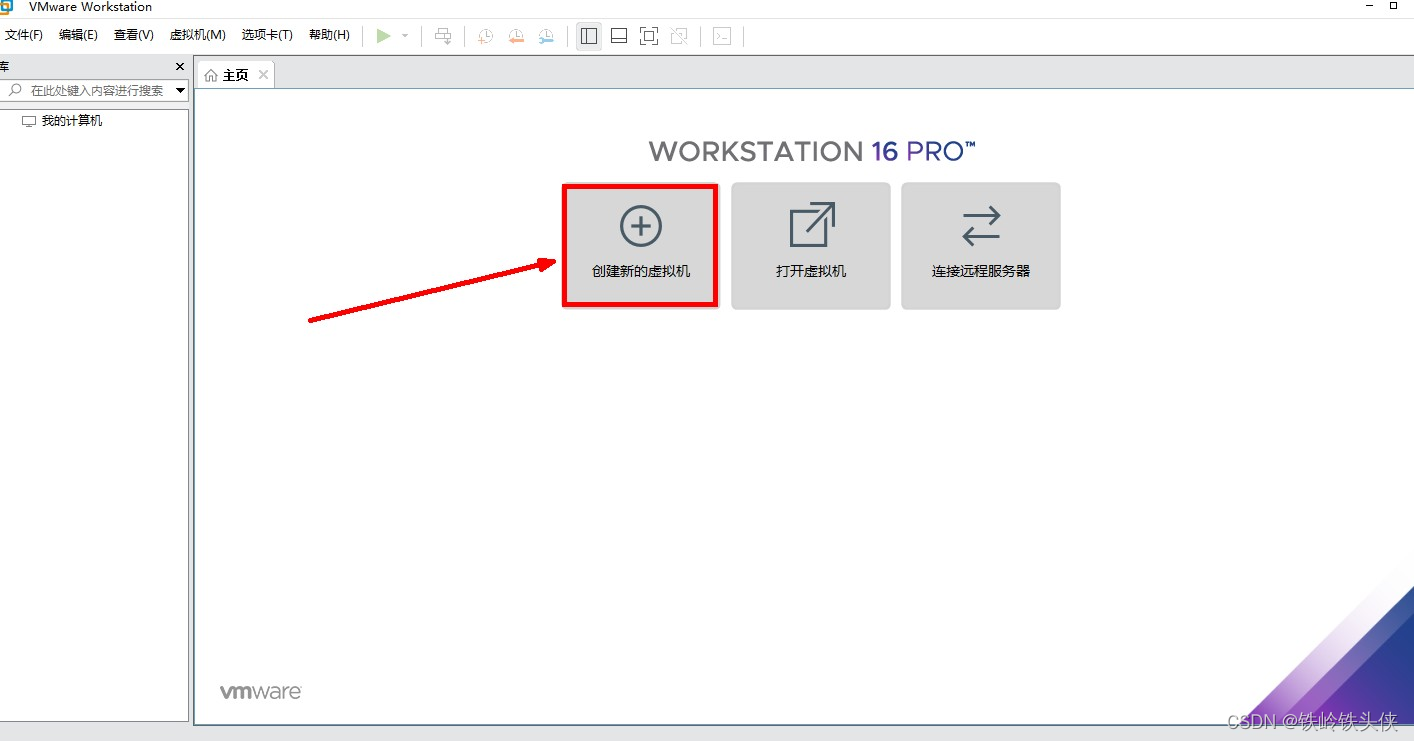This screenshot has height=741, width=1414.
Task: Select the 主页 home tab
Action: pyautogui.click(x=236, y=75)
